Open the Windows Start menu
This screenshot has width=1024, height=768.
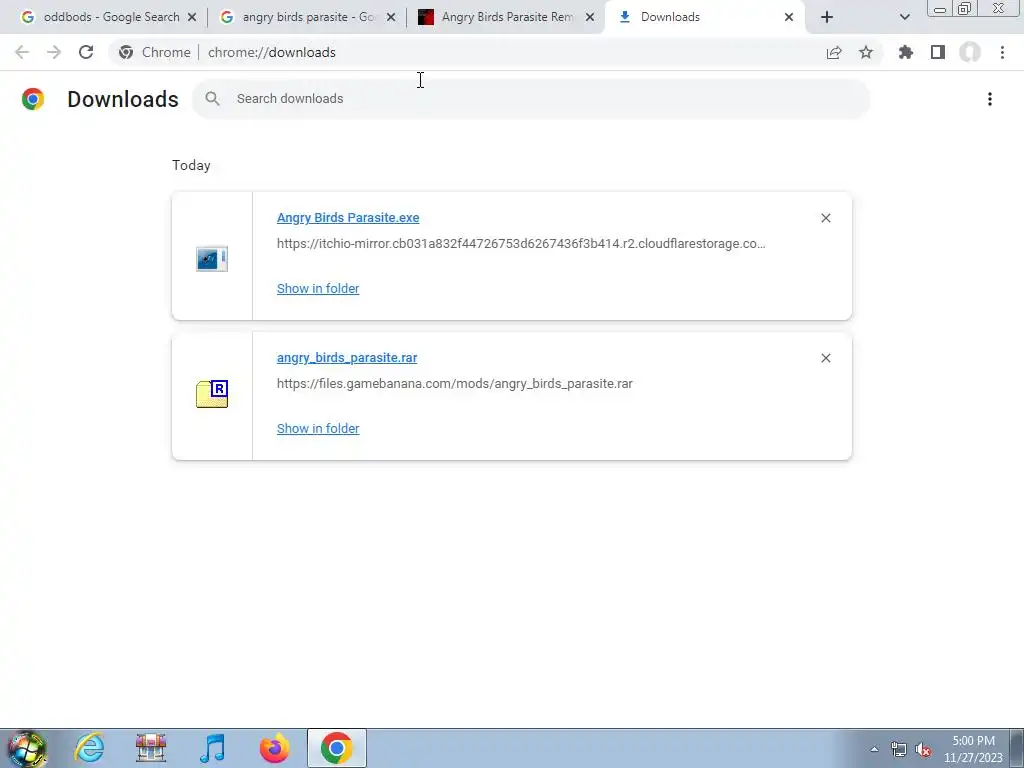point(27,748)
